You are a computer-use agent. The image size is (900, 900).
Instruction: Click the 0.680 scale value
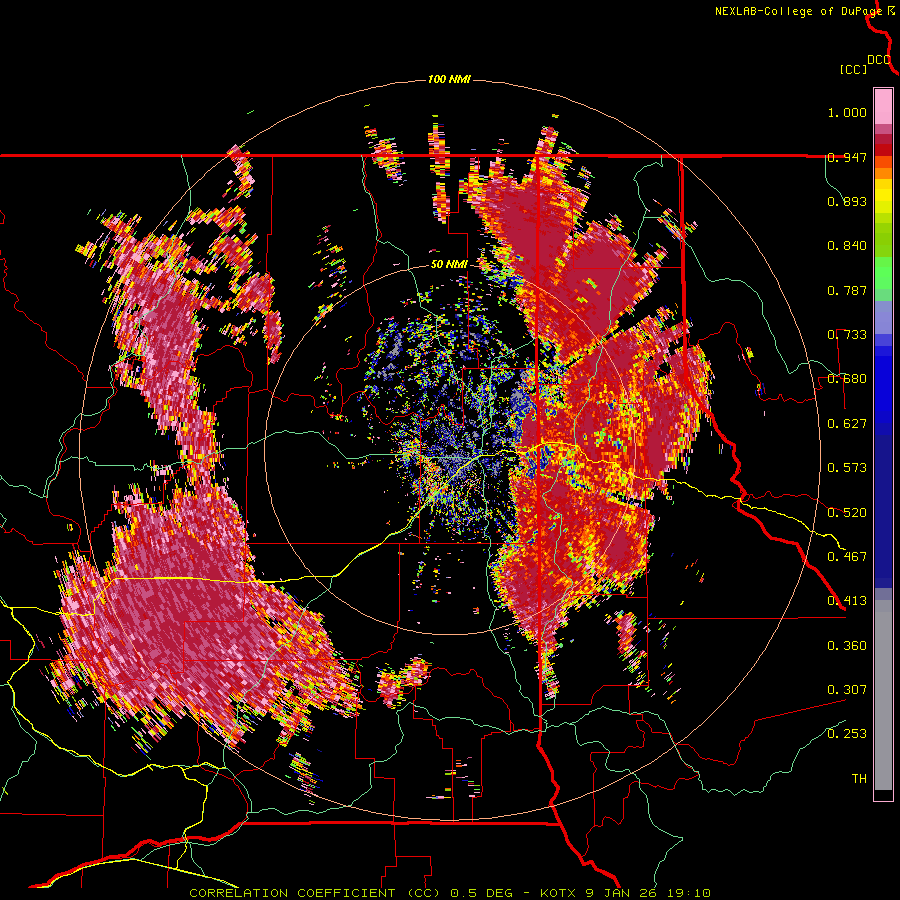[x=847, y=379]
